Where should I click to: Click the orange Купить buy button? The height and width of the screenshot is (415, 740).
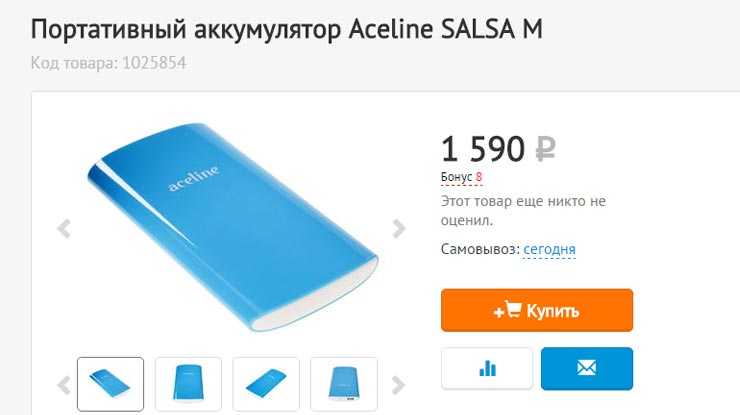[x=537, y=310]
